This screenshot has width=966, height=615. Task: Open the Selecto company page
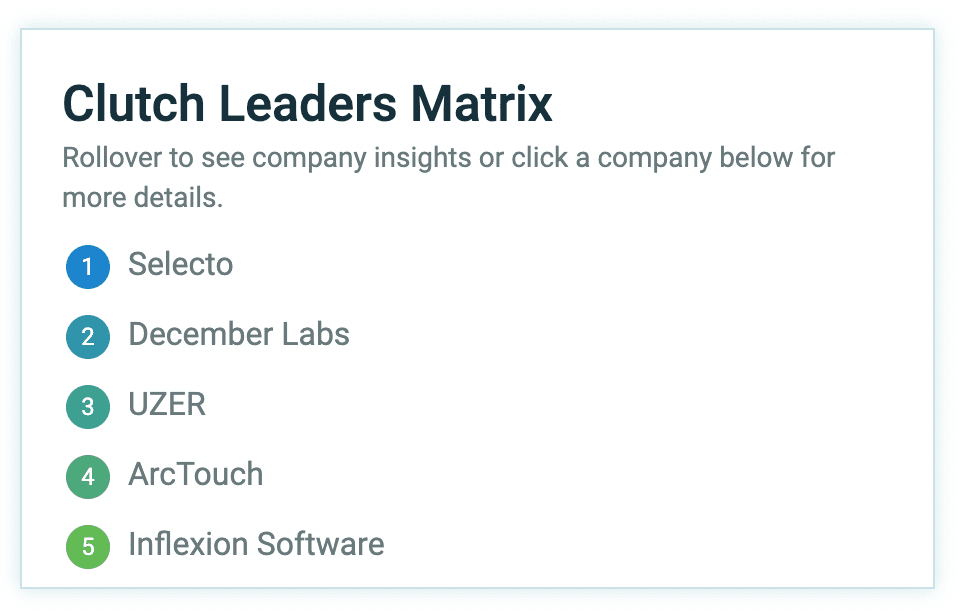click(180, 265)
